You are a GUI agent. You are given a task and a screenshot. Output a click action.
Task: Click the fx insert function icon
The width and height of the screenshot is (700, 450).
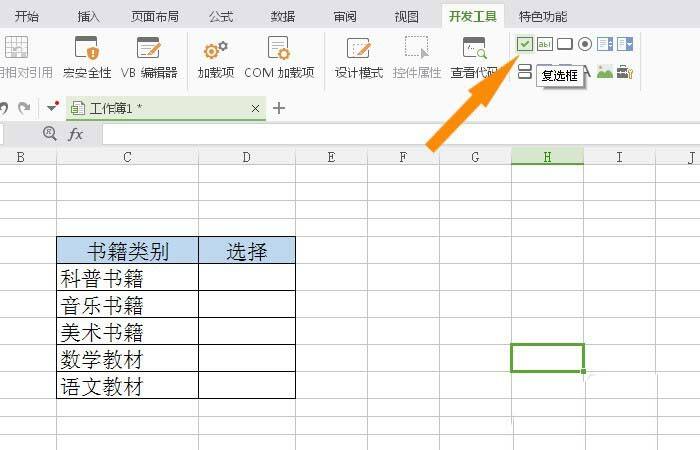coord(75,134)
